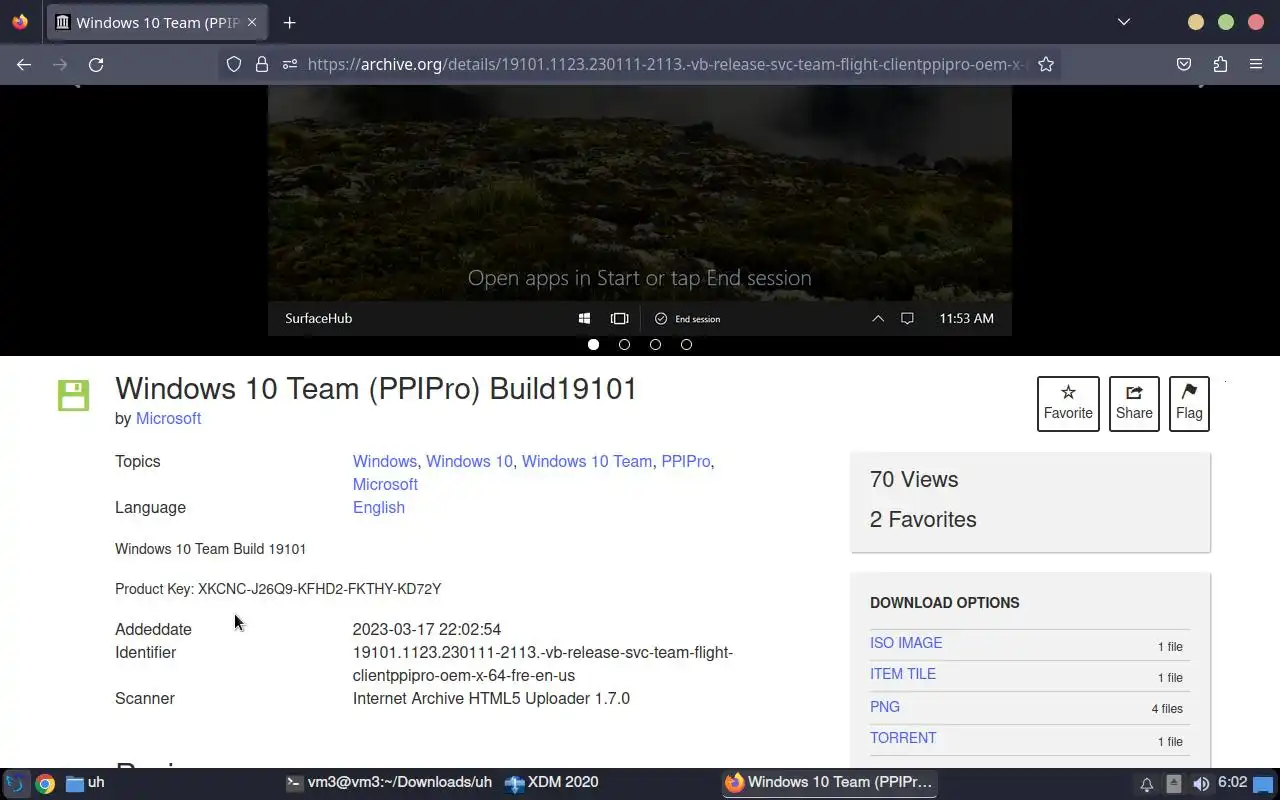This screenshot has width=1280, height=800.
Task: Select the Windows 10 Team browser tab
Action: coord(157,22)
